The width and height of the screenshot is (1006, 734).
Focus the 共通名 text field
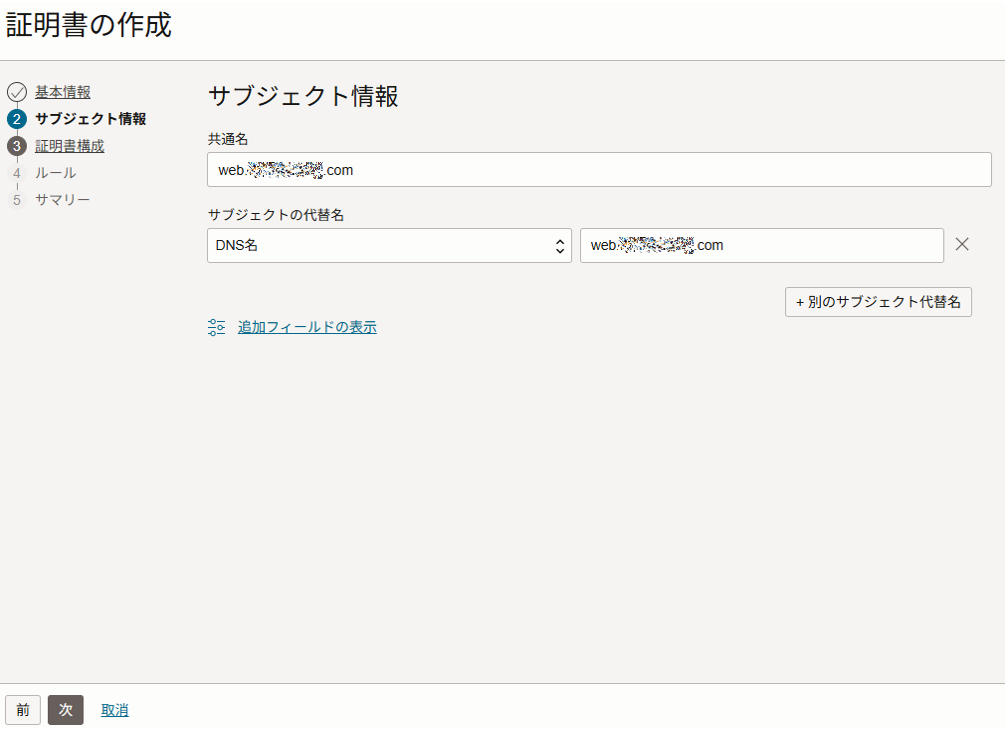click(x=599, y=170)
